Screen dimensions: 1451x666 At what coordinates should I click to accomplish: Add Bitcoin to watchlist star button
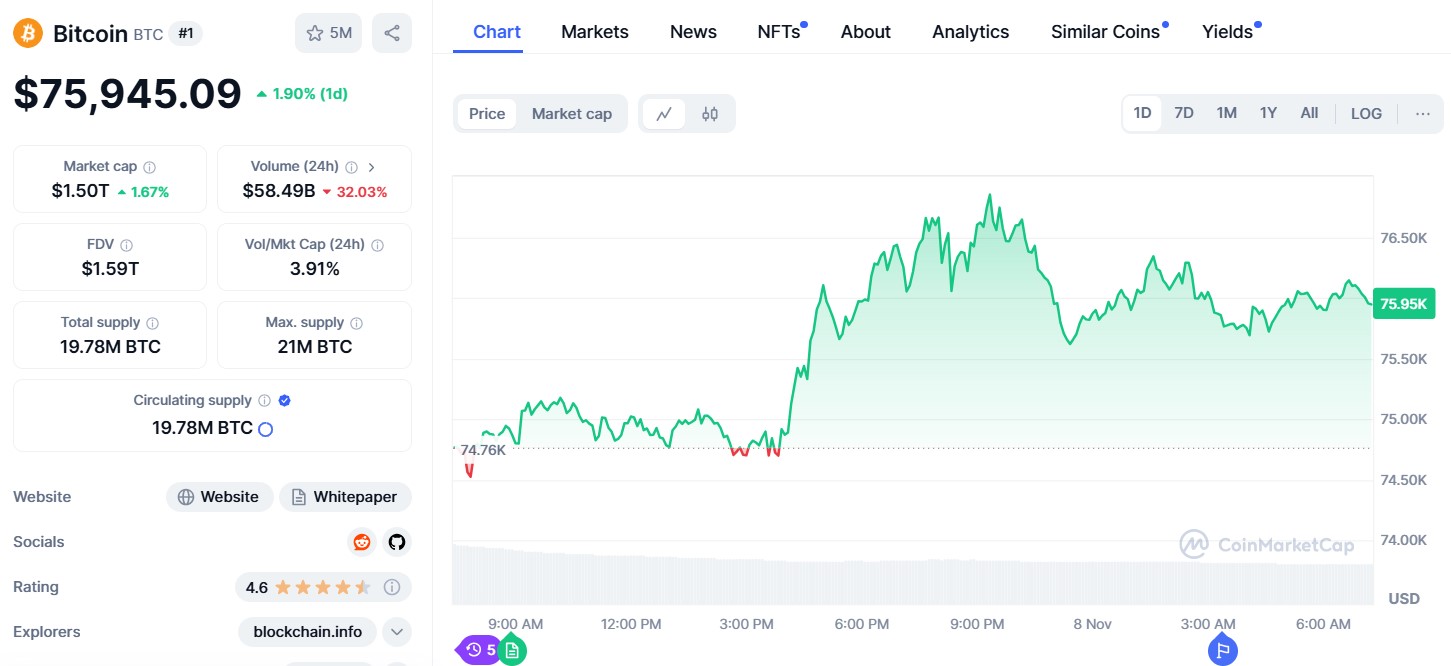coord(328,33)
